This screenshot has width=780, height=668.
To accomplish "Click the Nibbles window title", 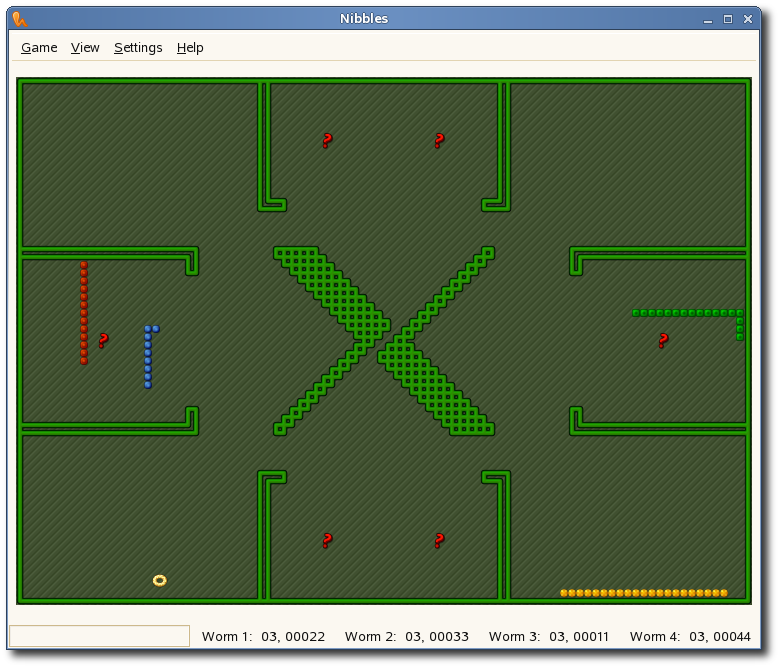I will (364, 19).
